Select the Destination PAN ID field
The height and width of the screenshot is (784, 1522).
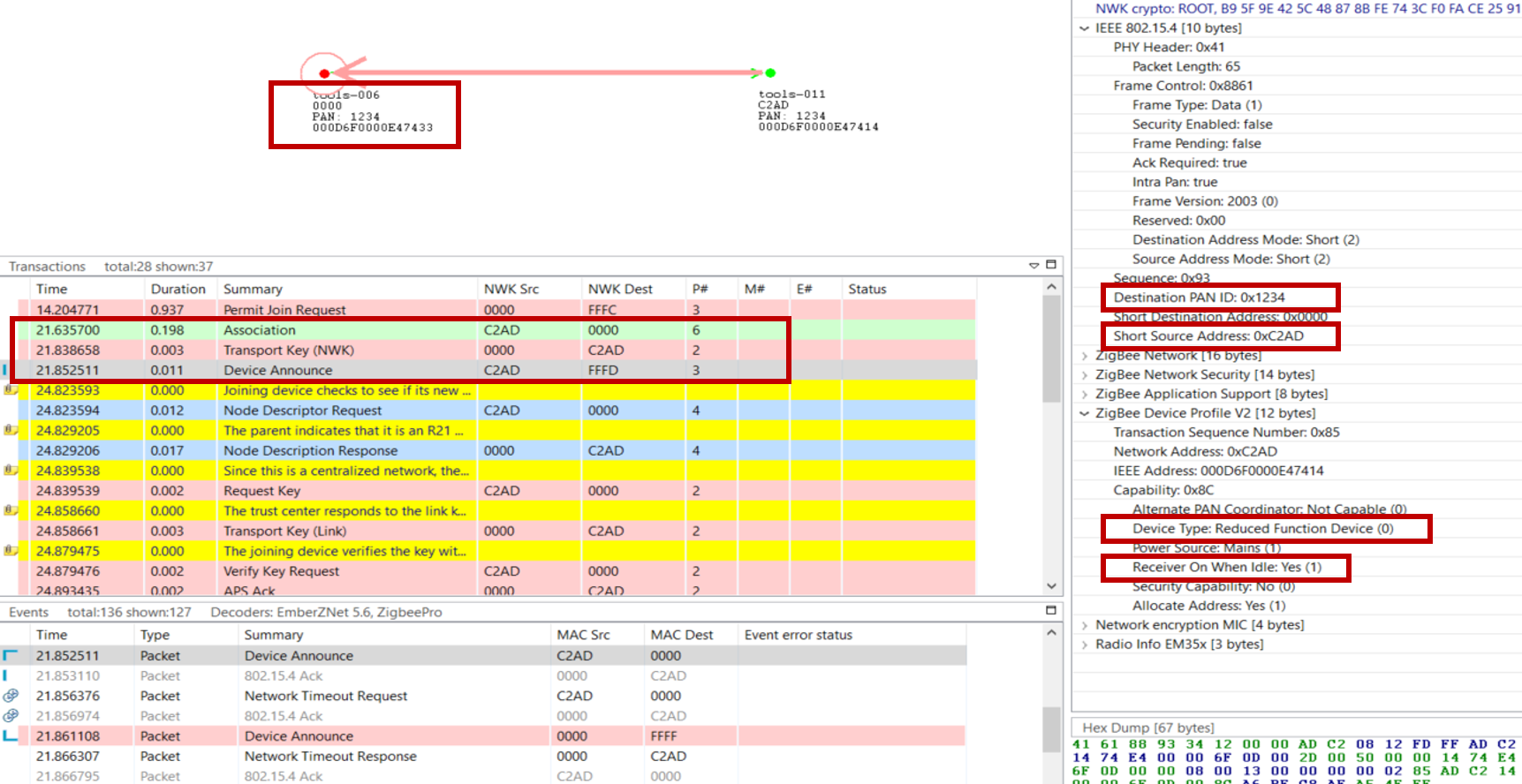click(x=1199, y=298)
